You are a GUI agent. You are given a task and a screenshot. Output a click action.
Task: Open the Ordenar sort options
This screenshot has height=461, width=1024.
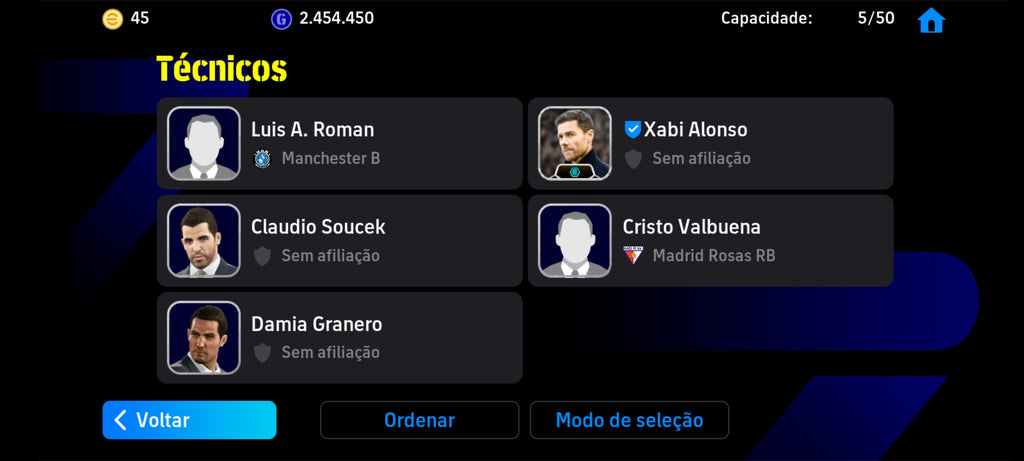coord(419,420)
